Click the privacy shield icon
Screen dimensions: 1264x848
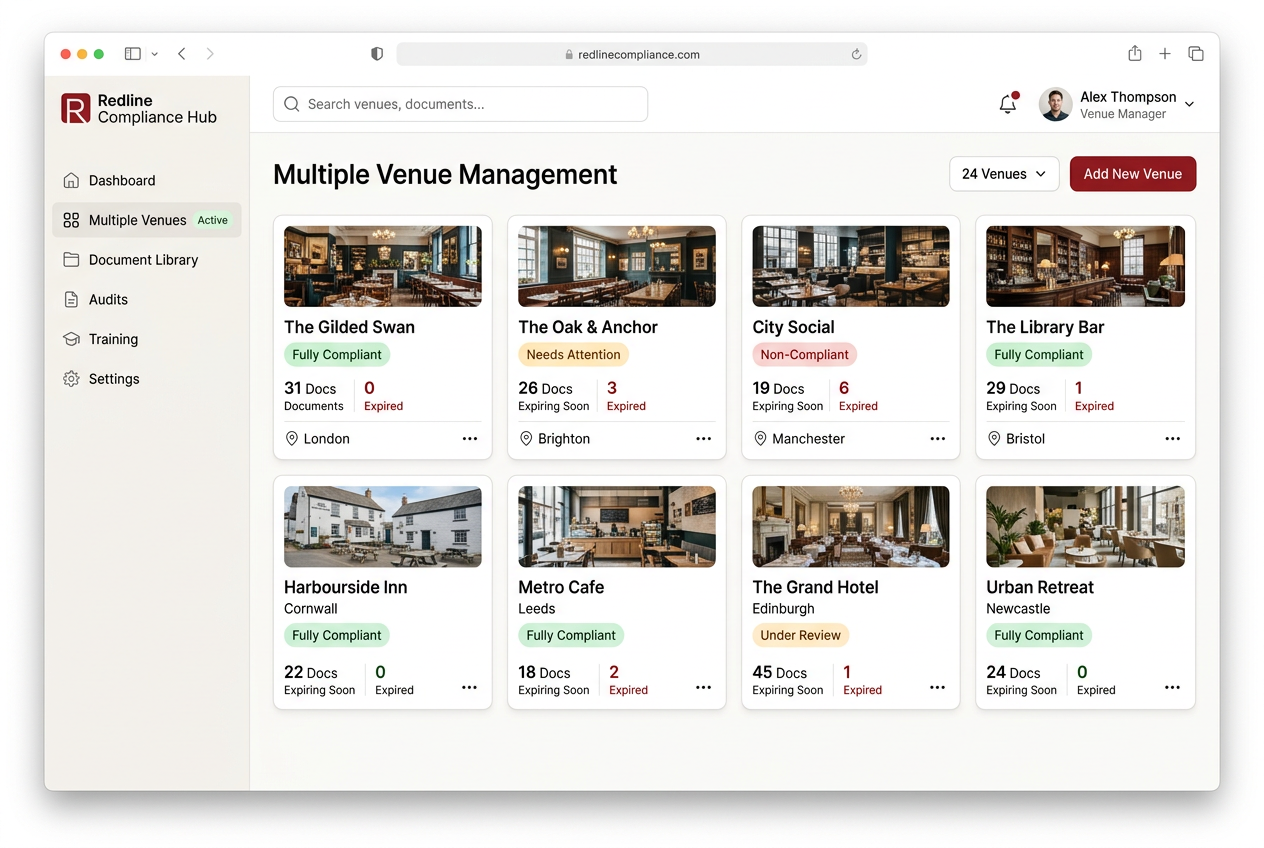pos(377,54)
